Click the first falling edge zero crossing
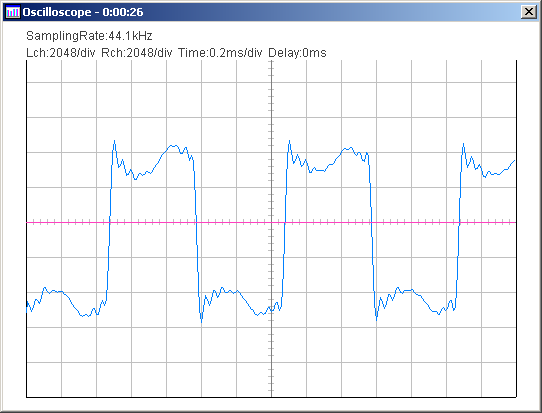Image resolution: width=542 pixels, height=413 pixels. (196, 223)
